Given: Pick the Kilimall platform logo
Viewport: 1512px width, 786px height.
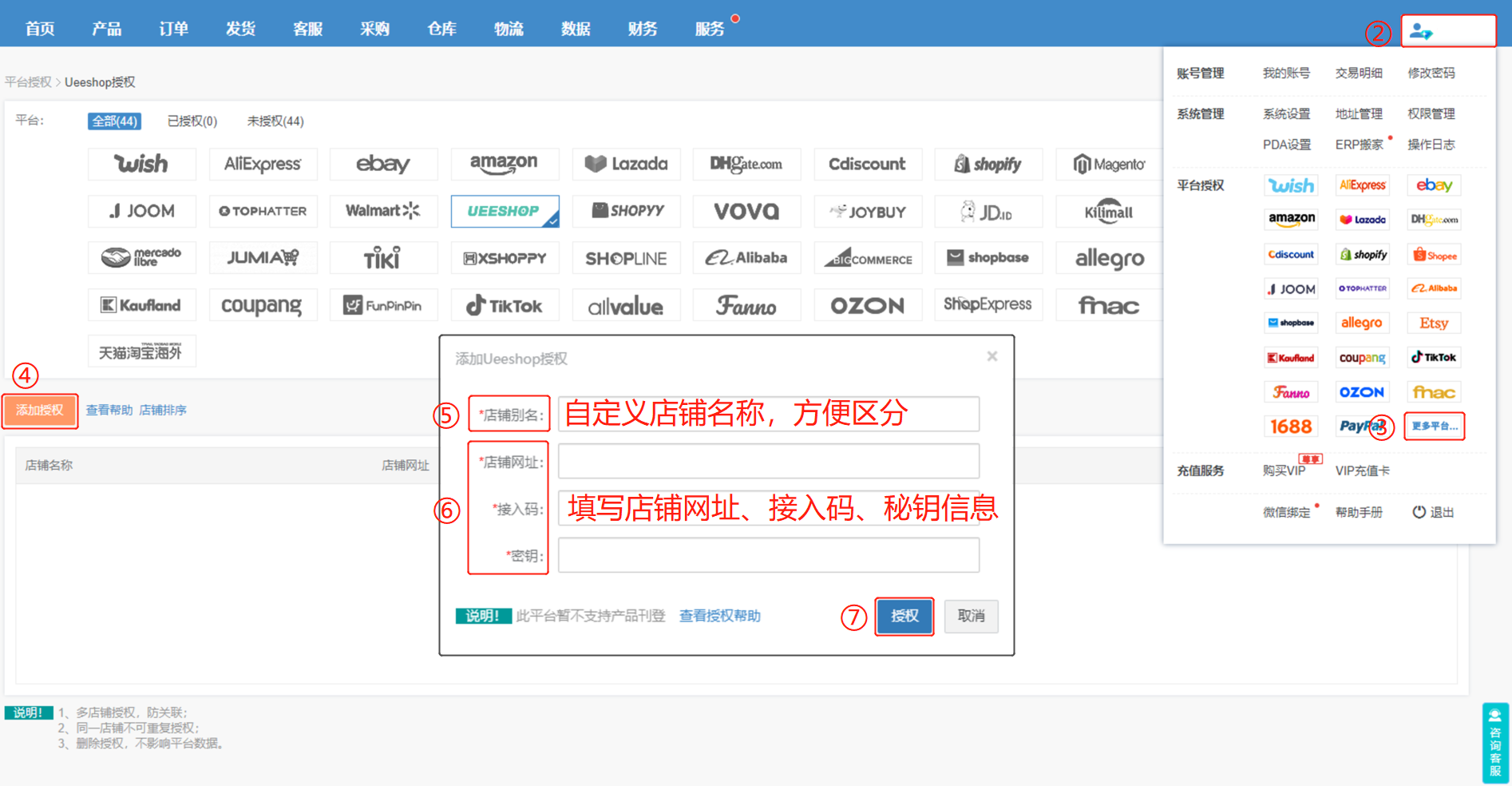Looking at the screenshot, I should [1109, 211].
